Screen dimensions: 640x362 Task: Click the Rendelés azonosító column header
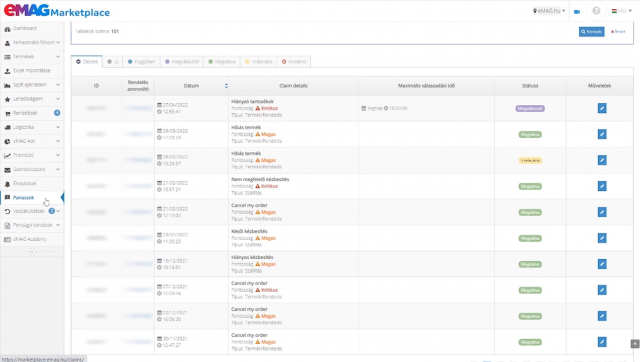(x=138, y=86)
